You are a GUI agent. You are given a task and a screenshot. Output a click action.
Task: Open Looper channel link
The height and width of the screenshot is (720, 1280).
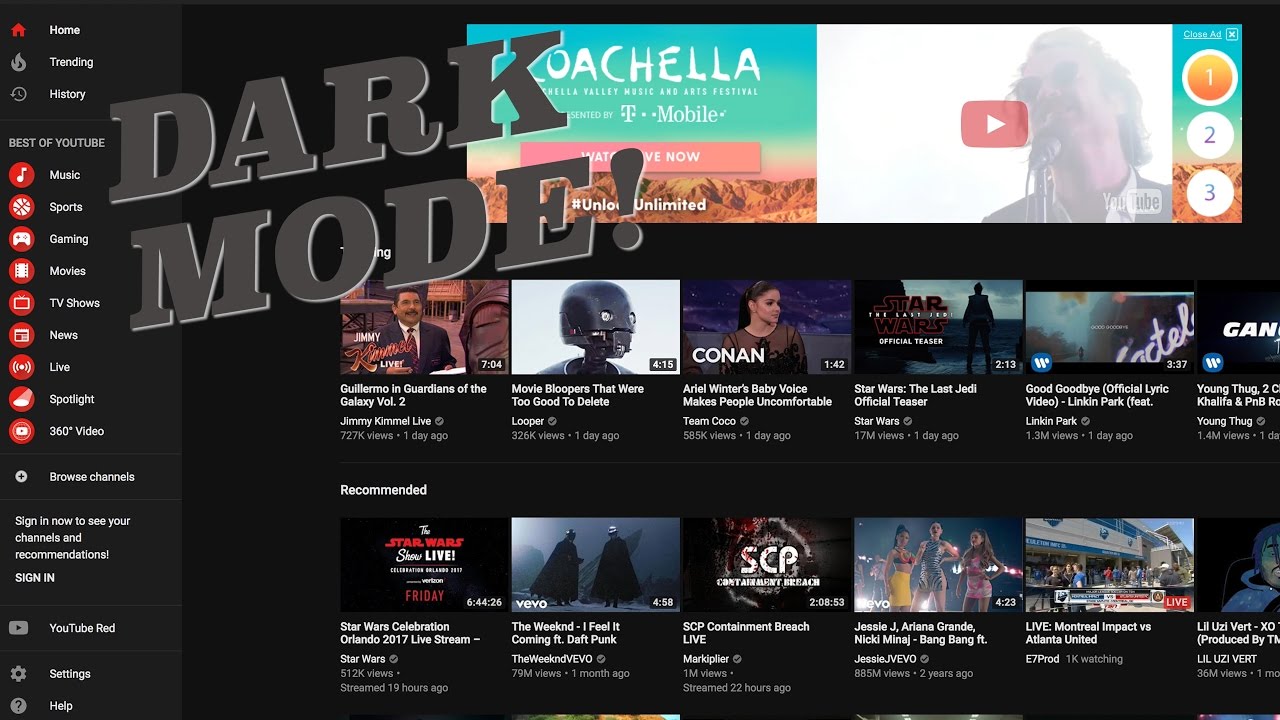click(x=528, y=421)
